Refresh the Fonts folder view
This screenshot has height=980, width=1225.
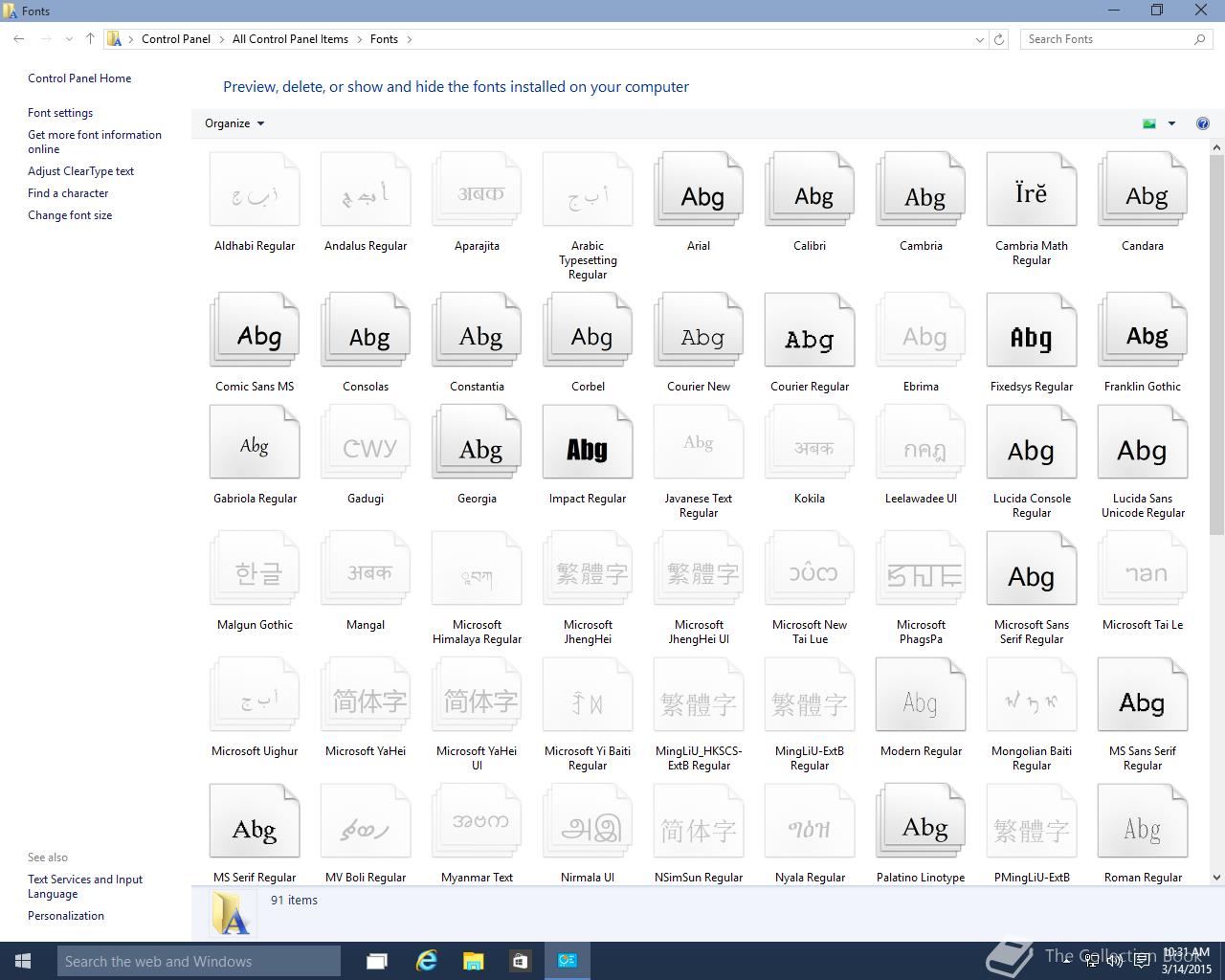999,39
